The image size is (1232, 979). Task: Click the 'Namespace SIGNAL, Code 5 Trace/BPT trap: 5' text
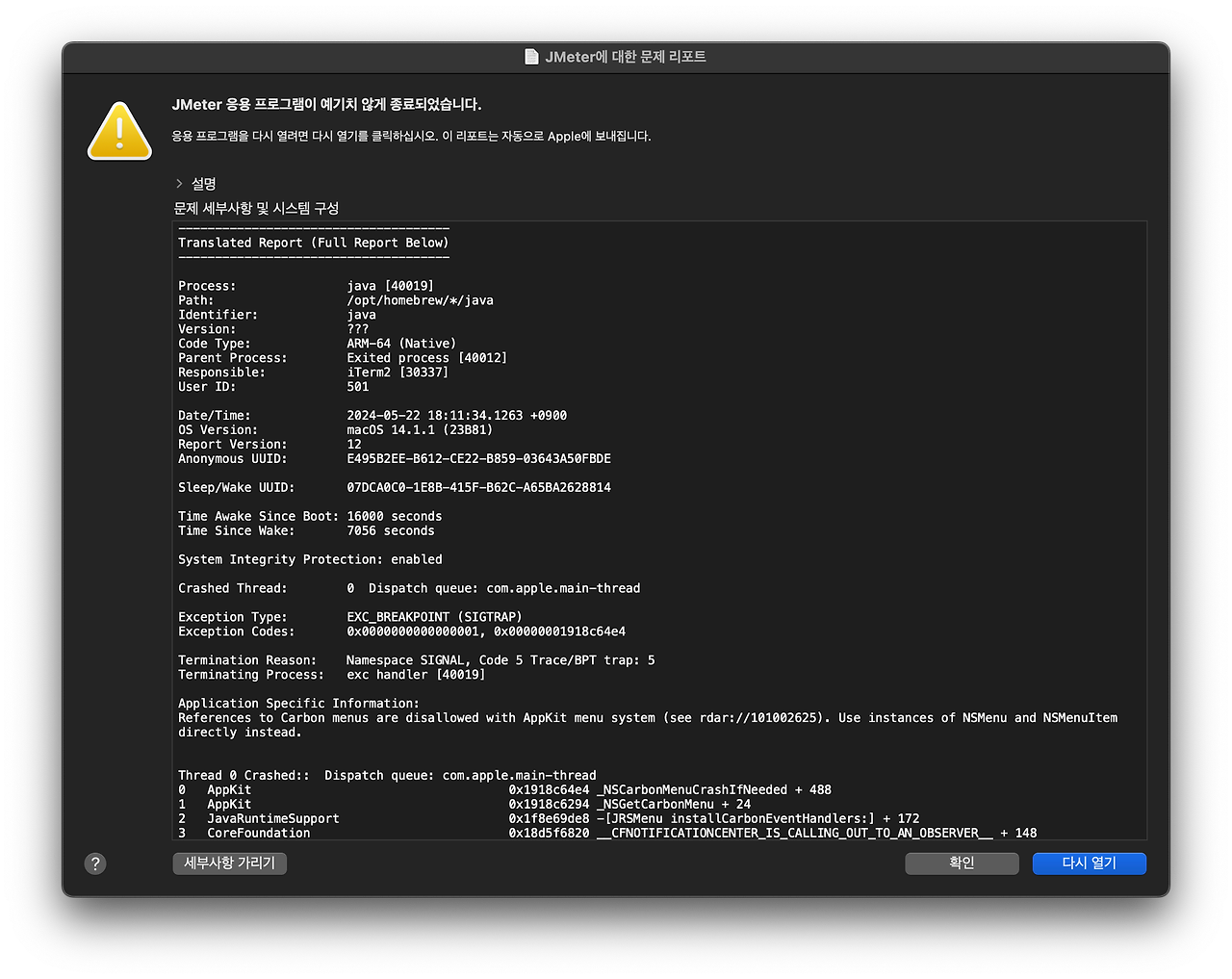coord(500,660)
